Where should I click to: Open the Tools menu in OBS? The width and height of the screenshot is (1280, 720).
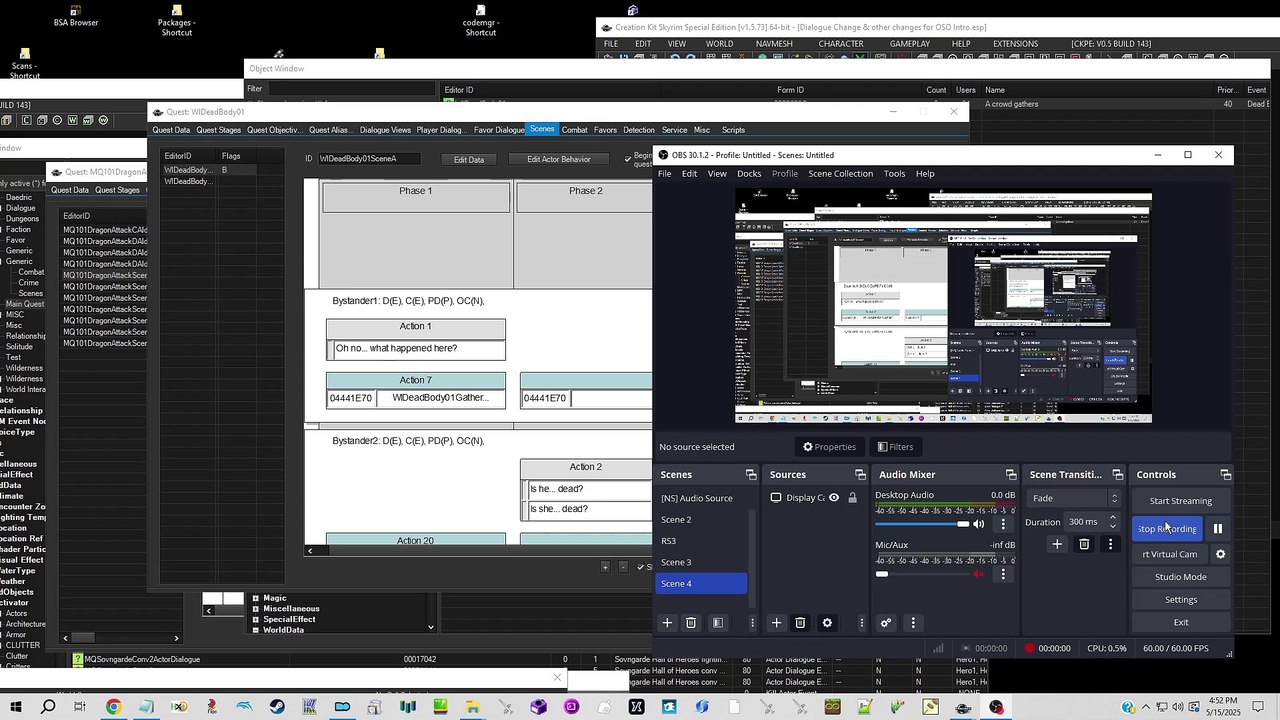(894, 174)
